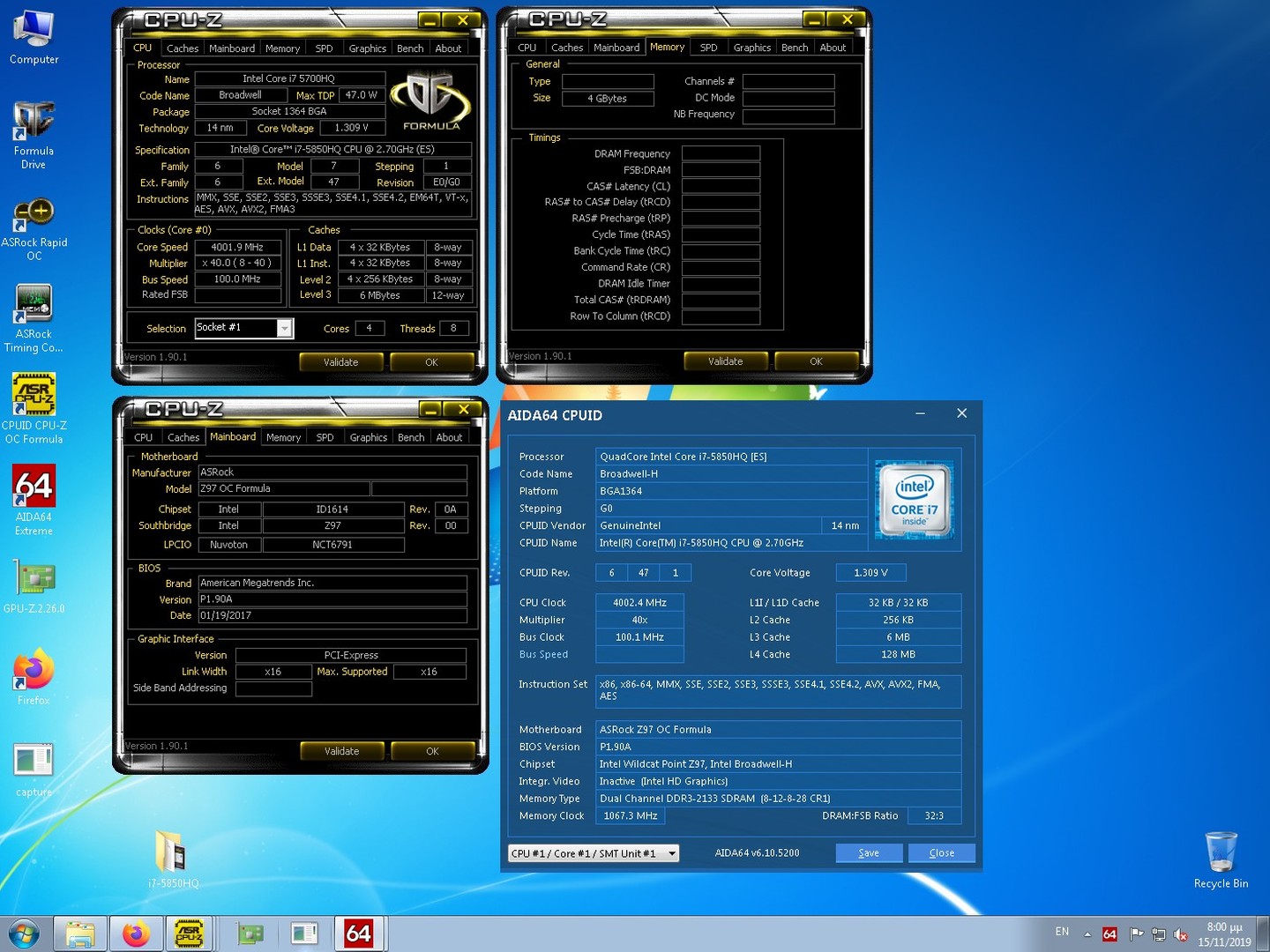Open the Computer desktop icon

(x=34, y=38)
